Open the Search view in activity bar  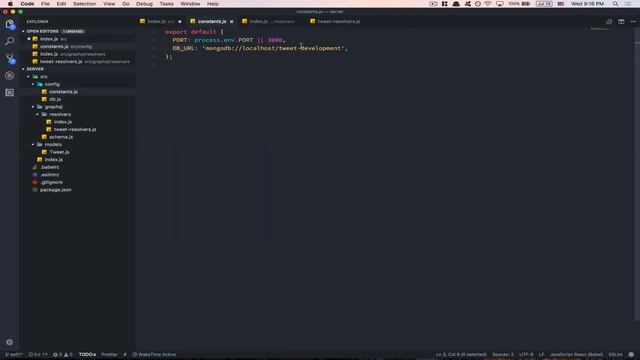[10, 41]
